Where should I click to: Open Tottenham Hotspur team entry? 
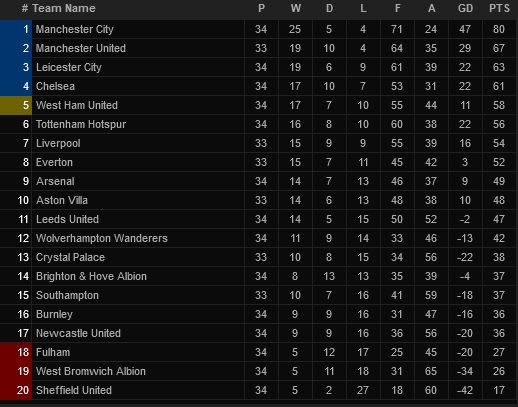click(81, 124)
